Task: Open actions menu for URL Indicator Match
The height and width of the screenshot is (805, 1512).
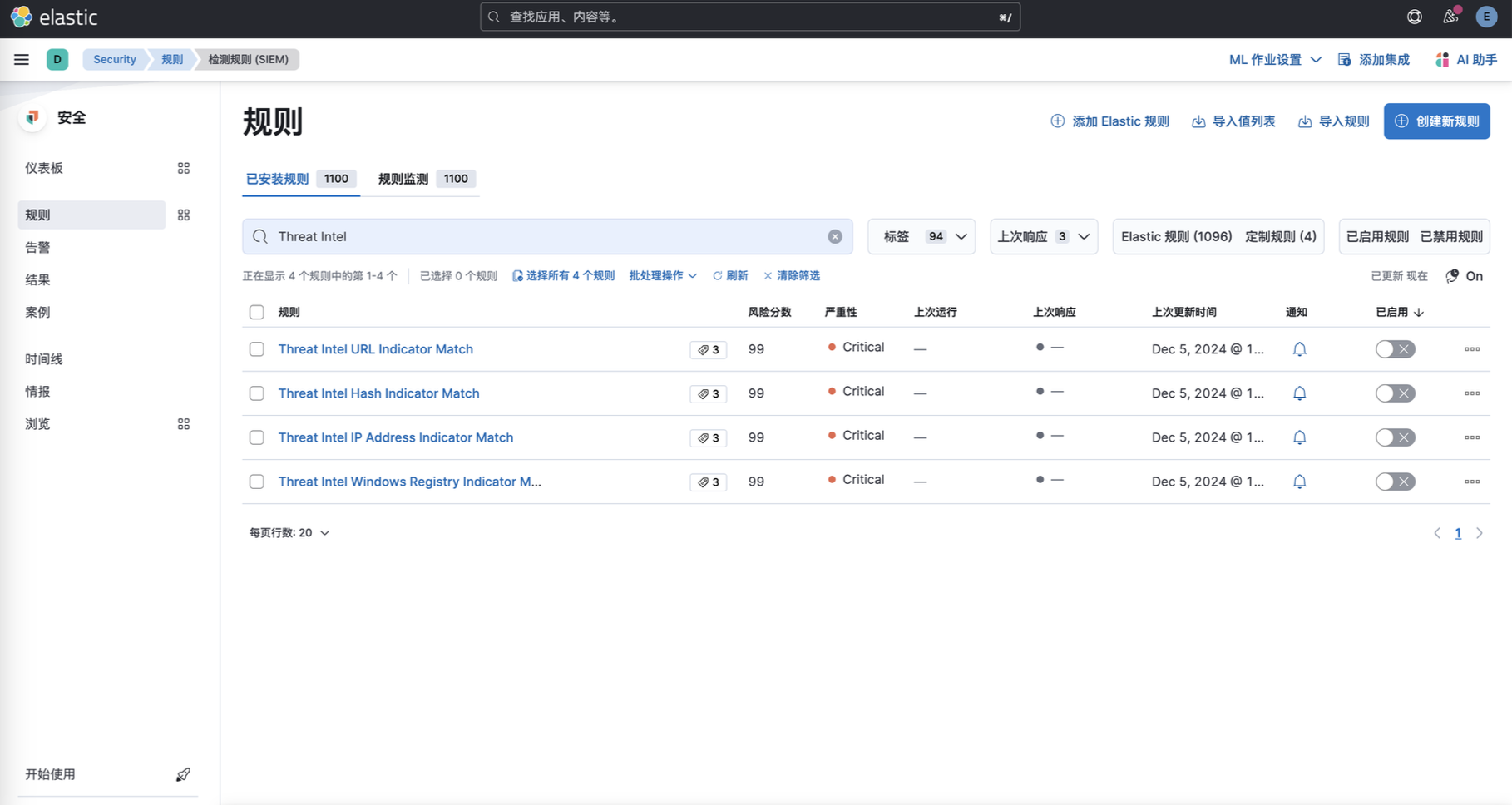Action: coord(1472,349)
